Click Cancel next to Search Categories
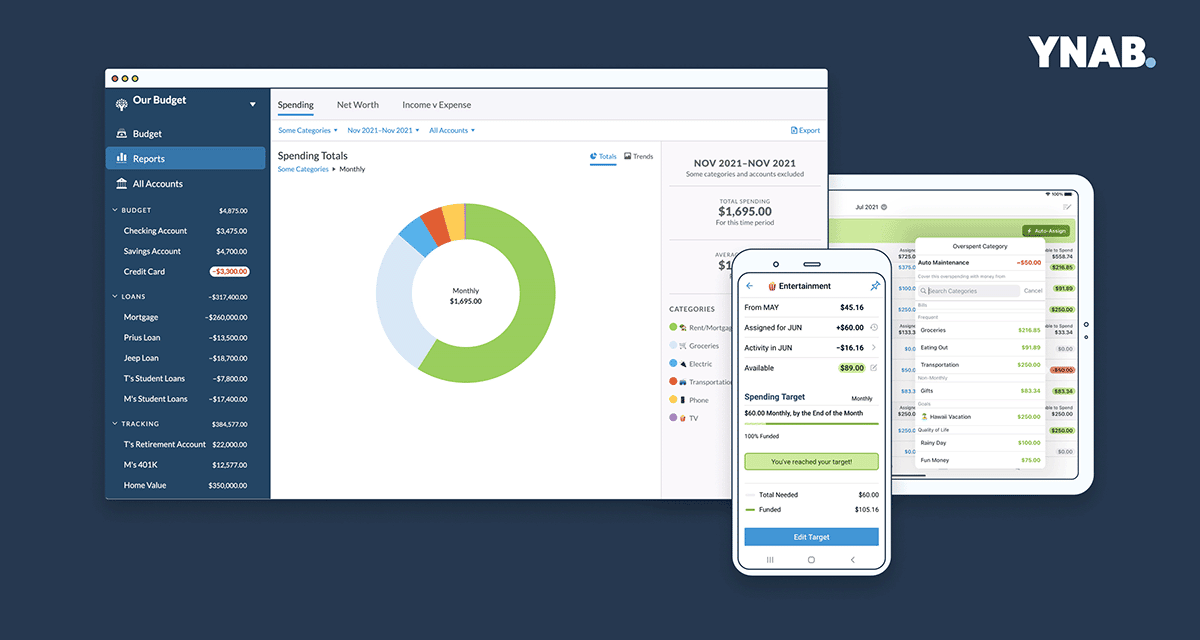Screen dimensions: 1200x640 coord(1033,291)
